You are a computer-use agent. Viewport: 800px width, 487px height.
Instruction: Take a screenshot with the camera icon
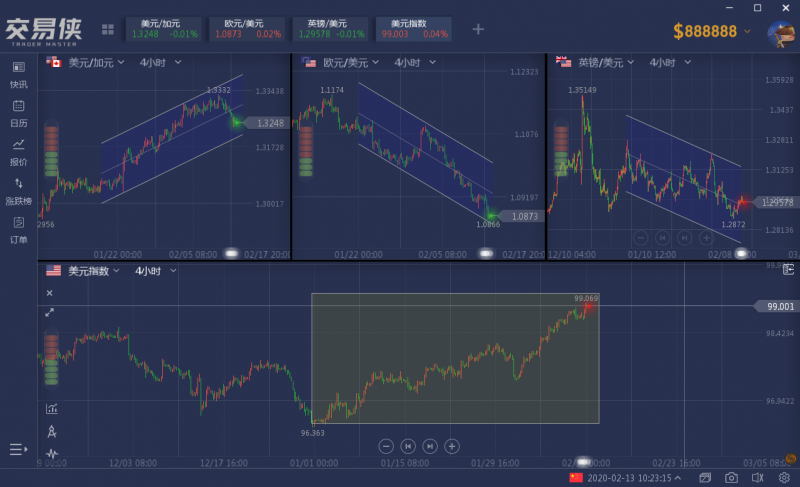pos(731,478)
